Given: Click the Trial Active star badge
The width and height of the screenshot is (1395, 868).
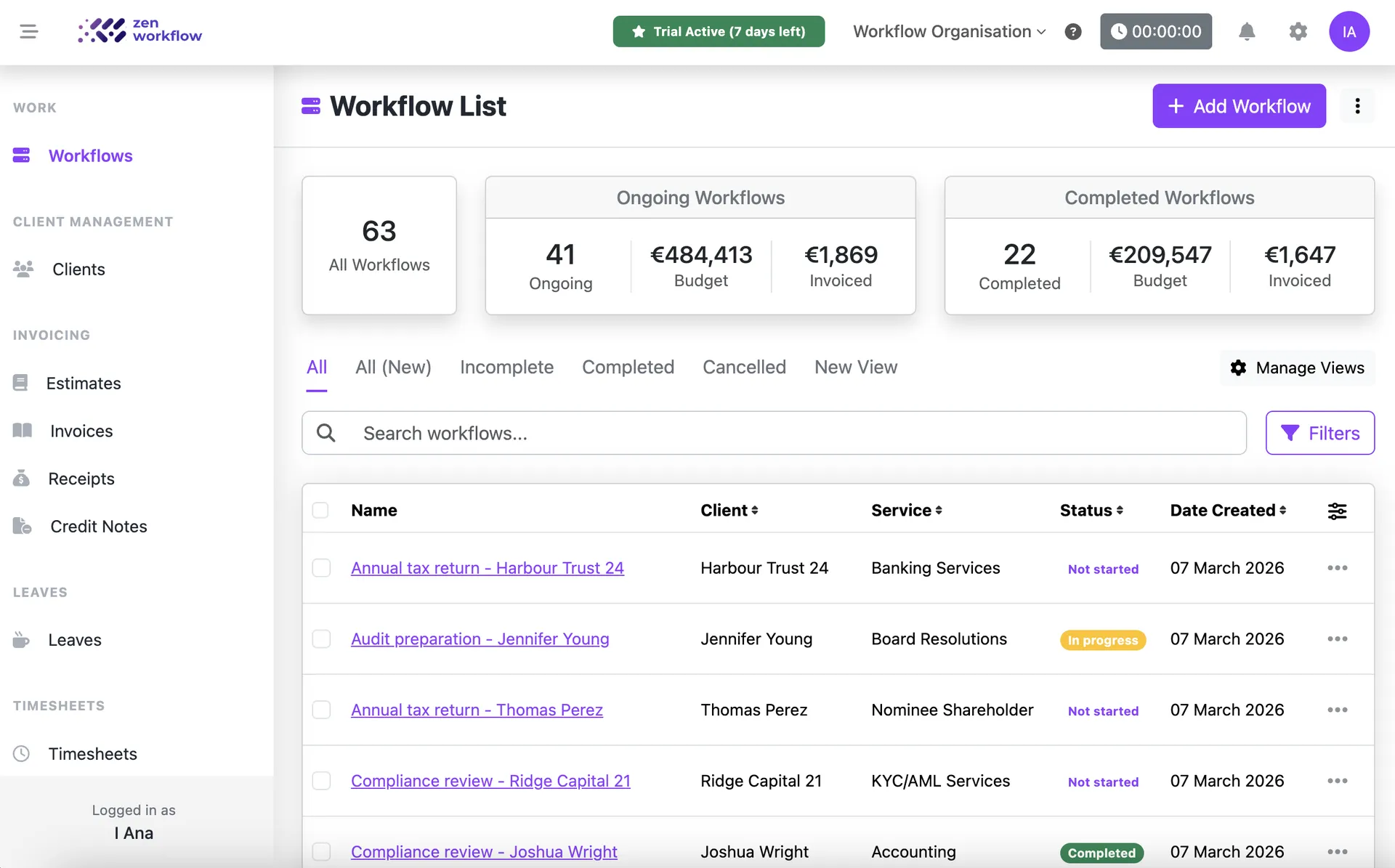Looking at the screenshot, I should pos(719,31).
